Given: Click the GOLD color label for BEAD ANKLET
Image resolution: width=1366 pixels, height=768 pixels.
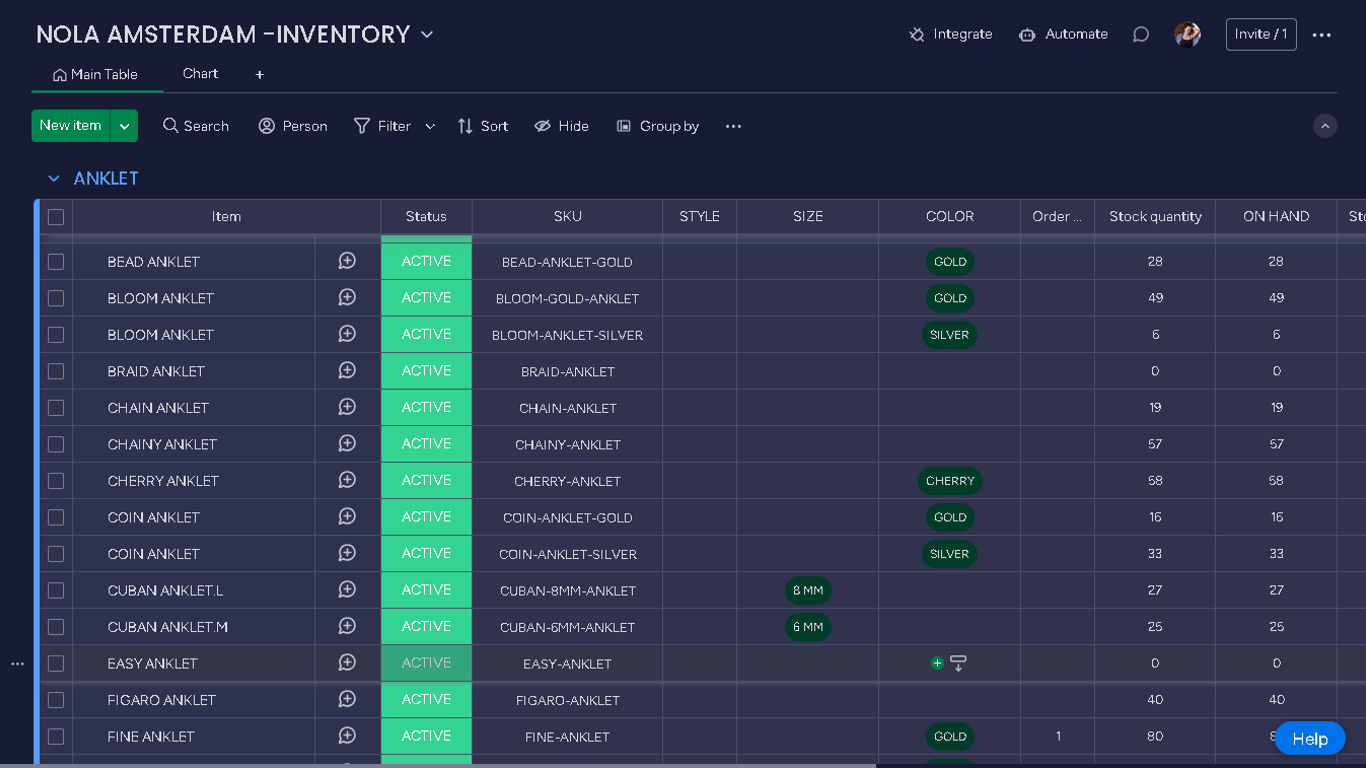Looking at the screenshot, I should tap(950, 262).
